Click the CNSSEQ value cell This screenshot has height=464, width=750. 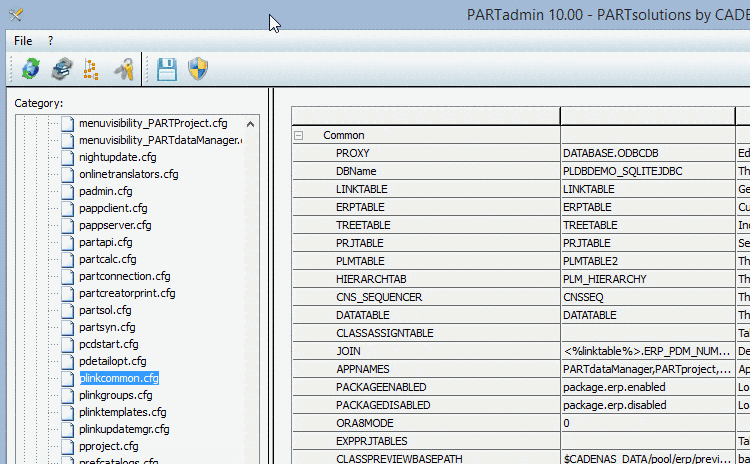coord(648,298)
